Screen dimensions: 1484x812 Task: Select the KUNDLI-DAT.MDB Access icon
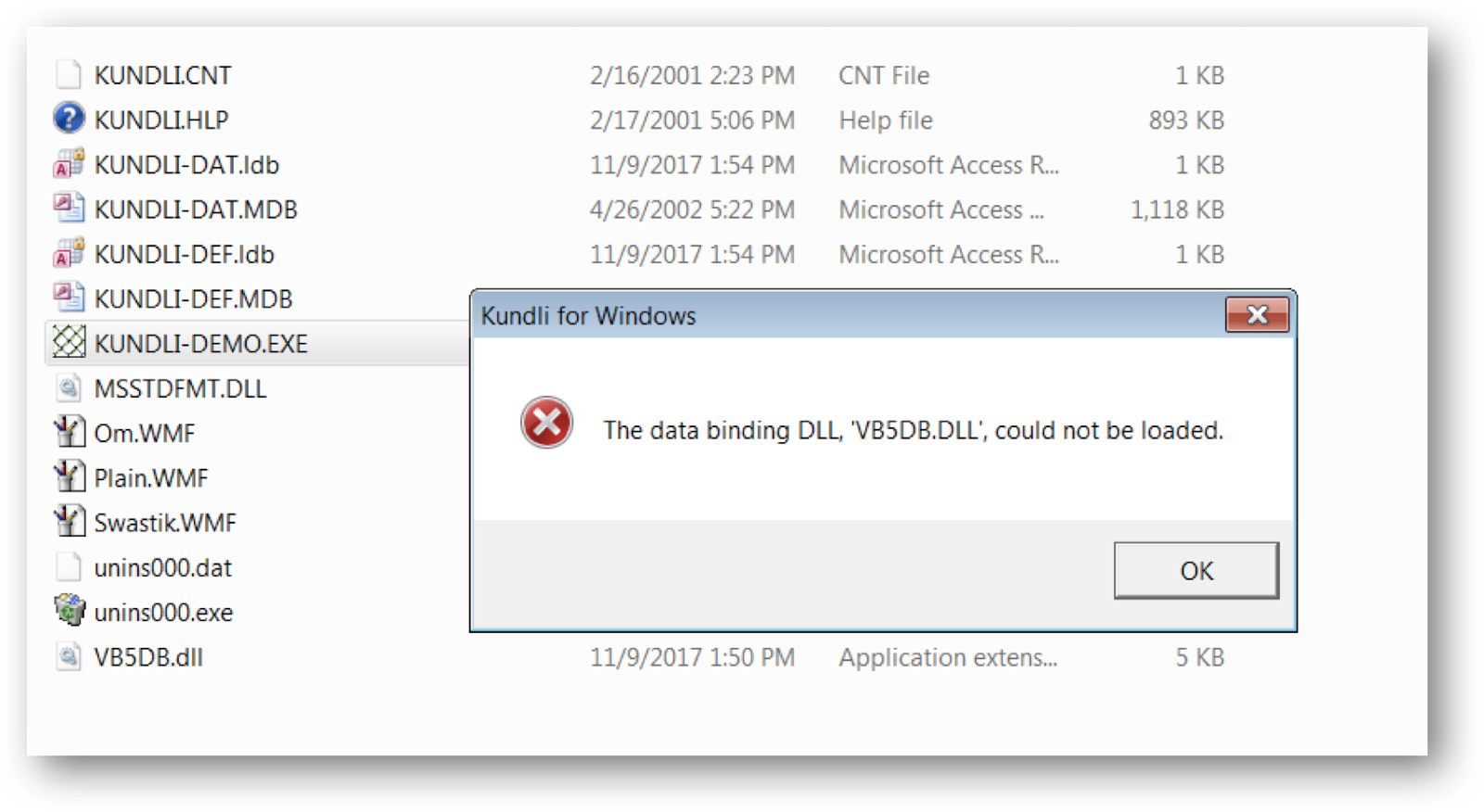[x=69, y=209]
